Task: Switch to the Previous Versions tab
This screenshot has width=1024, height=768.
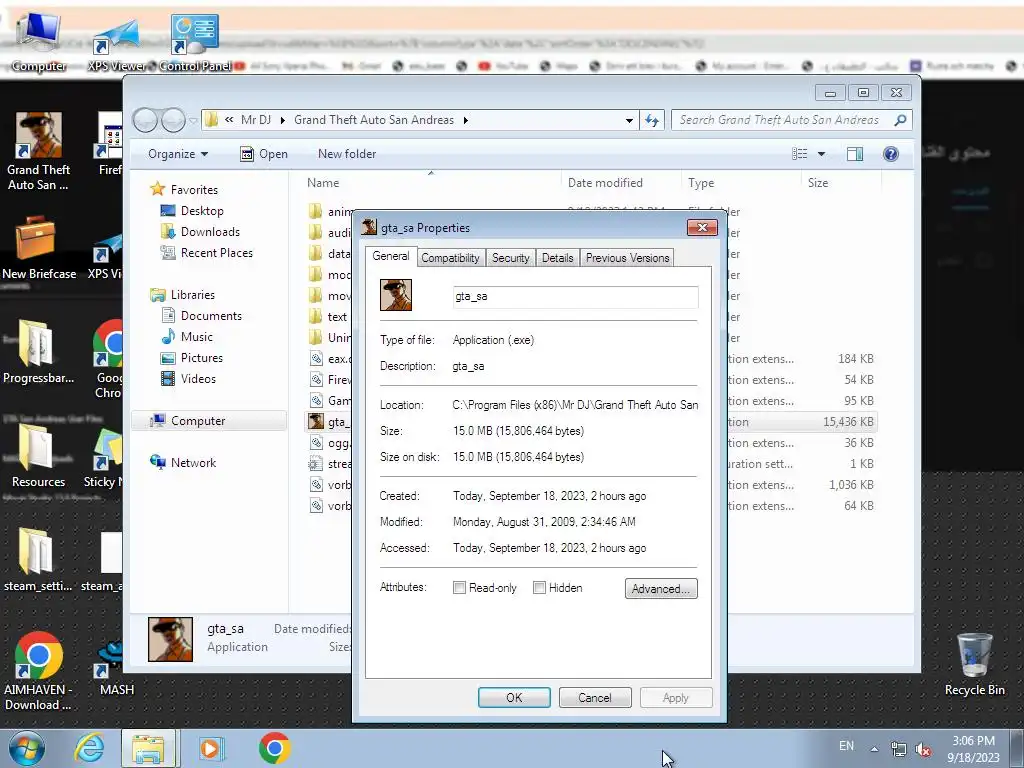Action: [x=628, y=258]
